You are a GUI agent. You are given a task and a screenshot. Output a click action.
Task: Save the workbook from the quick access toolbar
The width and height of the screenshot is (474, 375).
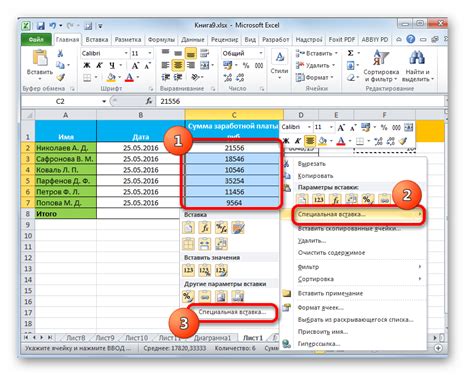point(41,26)
